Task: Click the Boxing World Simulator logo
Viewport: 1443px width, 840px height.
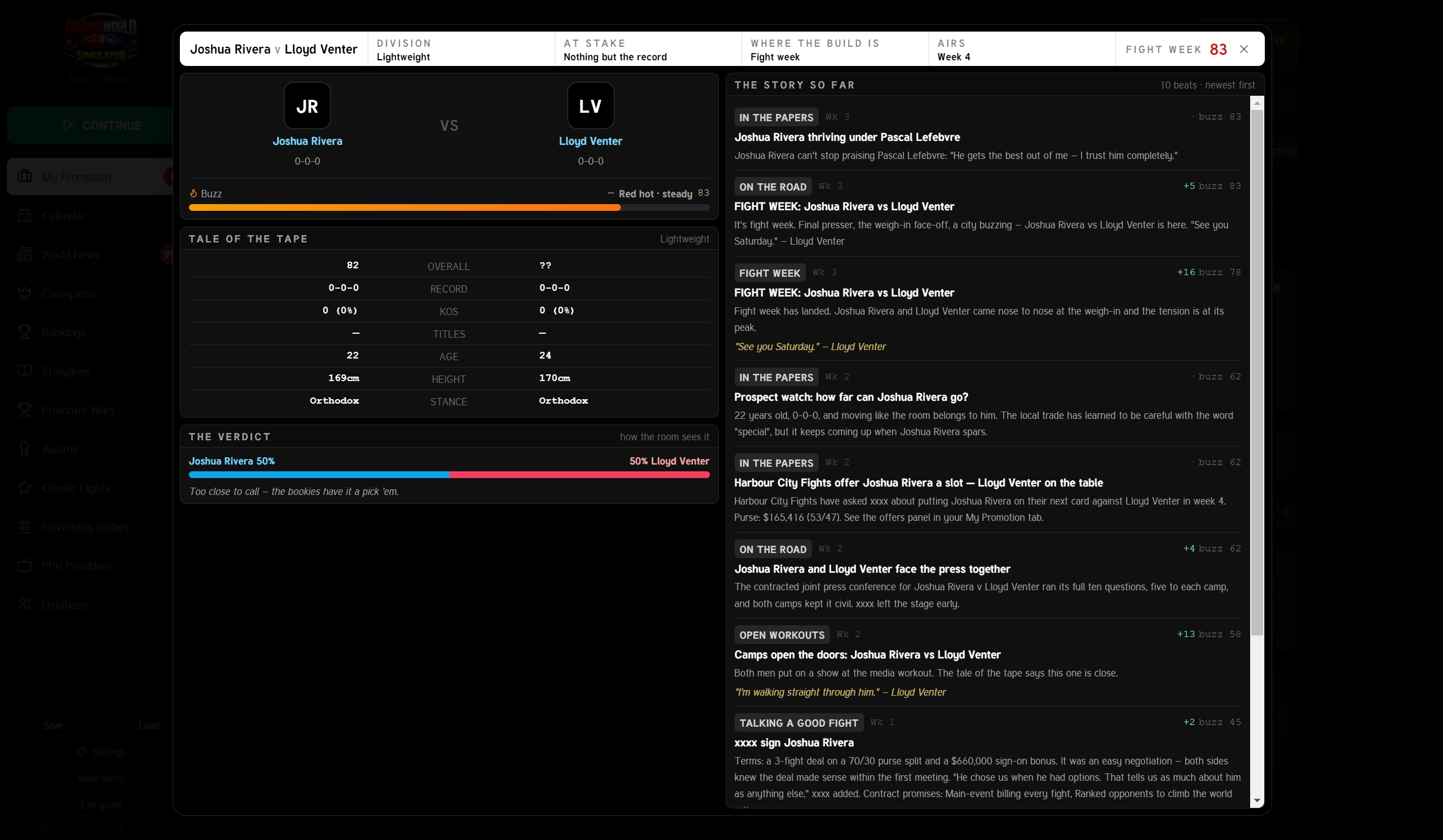Action: click(x=101, y=40)
